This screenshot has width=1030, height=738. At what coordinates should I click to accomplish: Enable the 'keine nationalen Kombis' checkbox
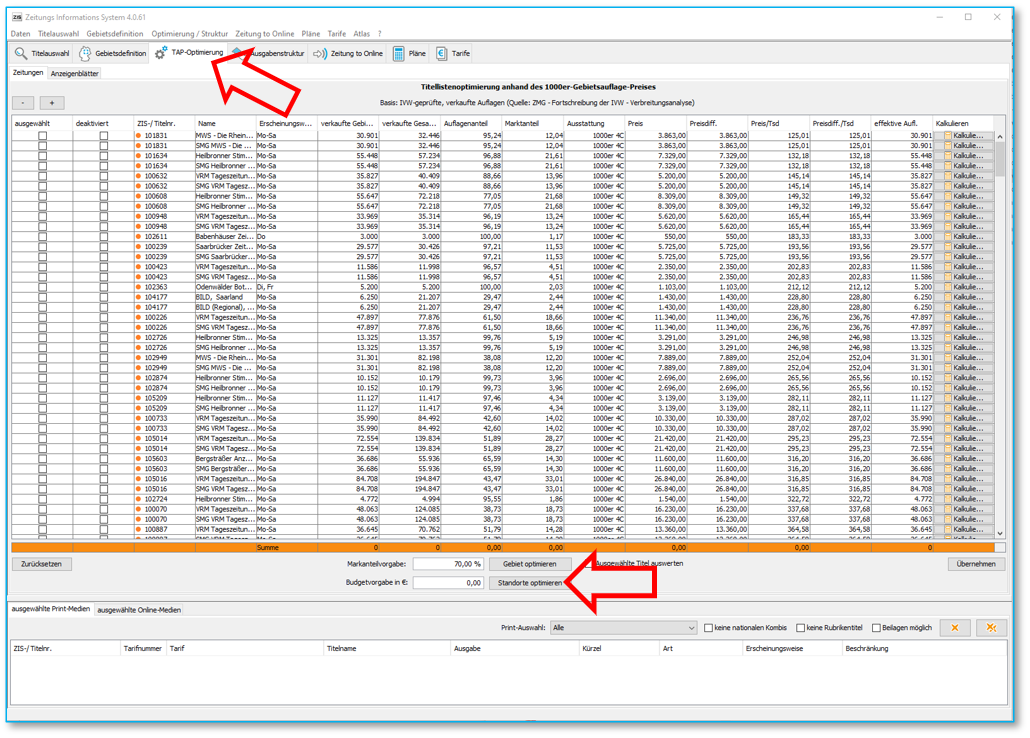coord(708,628)
